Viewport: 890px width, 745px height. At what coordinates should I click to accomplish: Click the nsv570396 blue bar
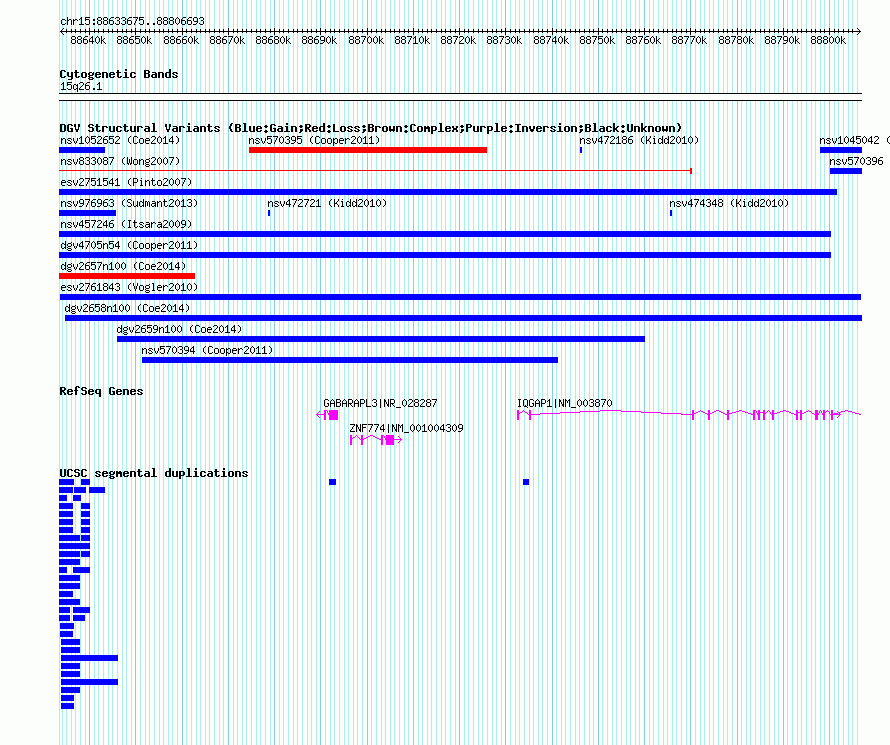click(x=846, y=171)
